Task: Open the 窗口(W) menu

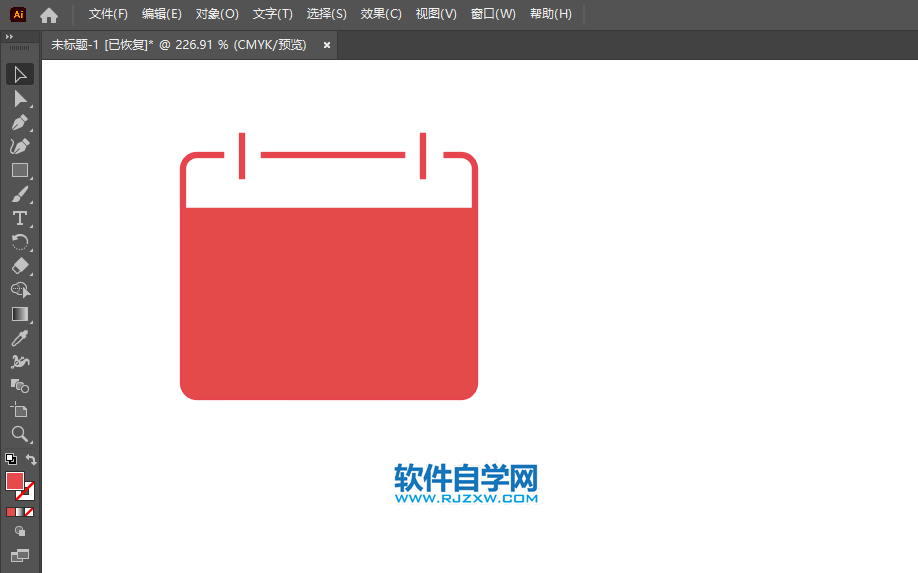Action: [x=494, y=14]
